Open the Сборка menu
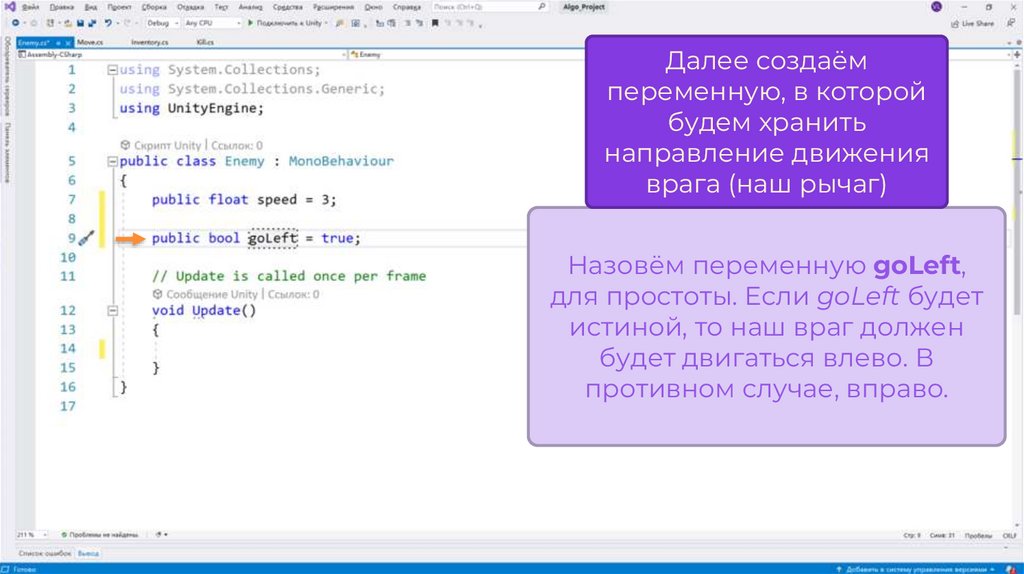Image resolution: width=1024 pixels, height=574 pixels. pos(154,7)
